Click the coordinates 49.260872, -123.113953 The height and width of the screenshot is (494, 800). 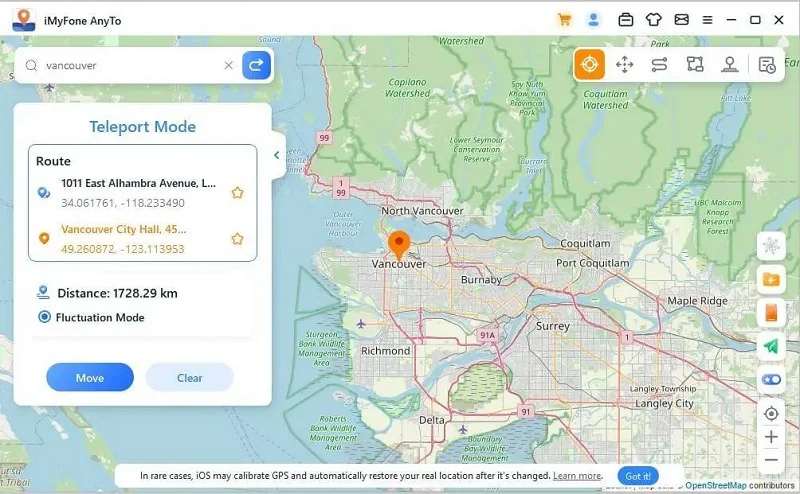coord(122,249)
